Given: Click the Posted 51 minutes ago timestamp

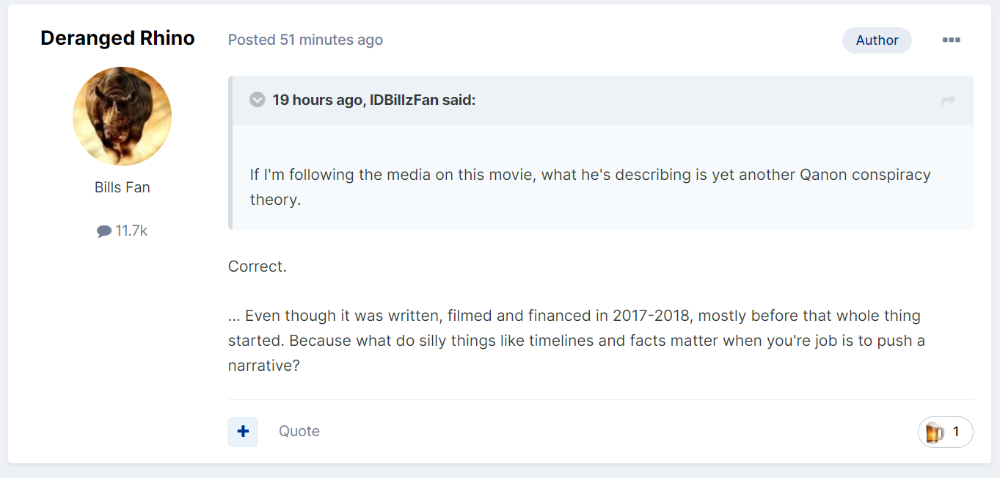Looking at the screenshot, I should [x=305, y=40].
